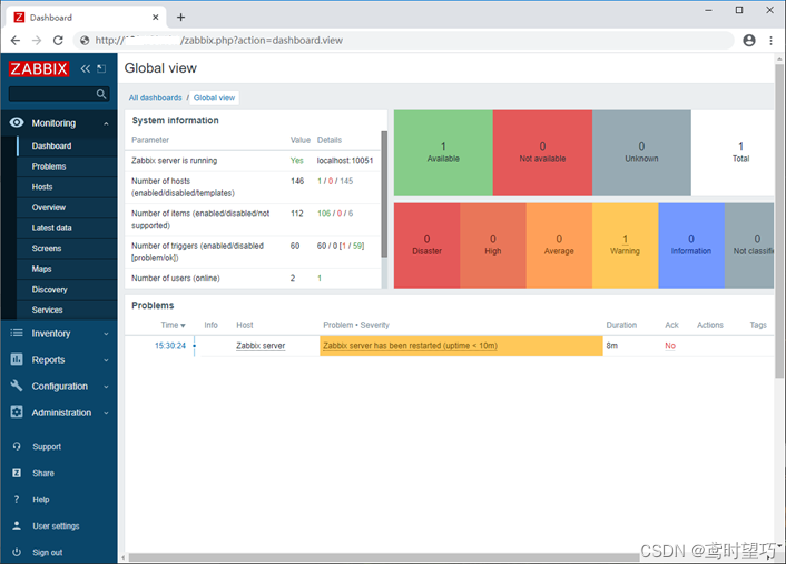Open 'Zabbix server has been restarted' problem
The width and height of the screenshot is (791, 569).
(410, 346)
